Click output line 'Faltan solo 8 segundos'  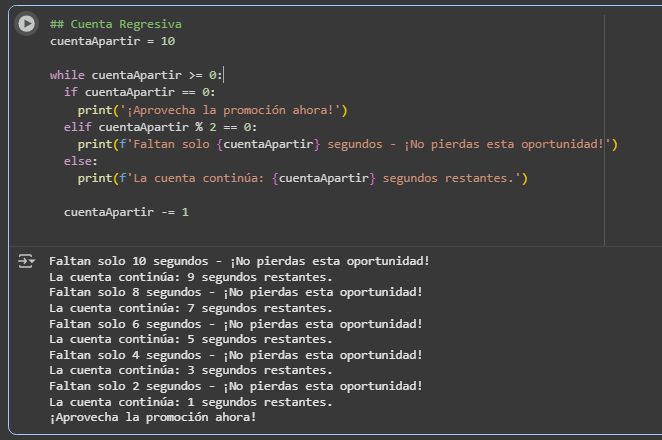tap(235, 292)
